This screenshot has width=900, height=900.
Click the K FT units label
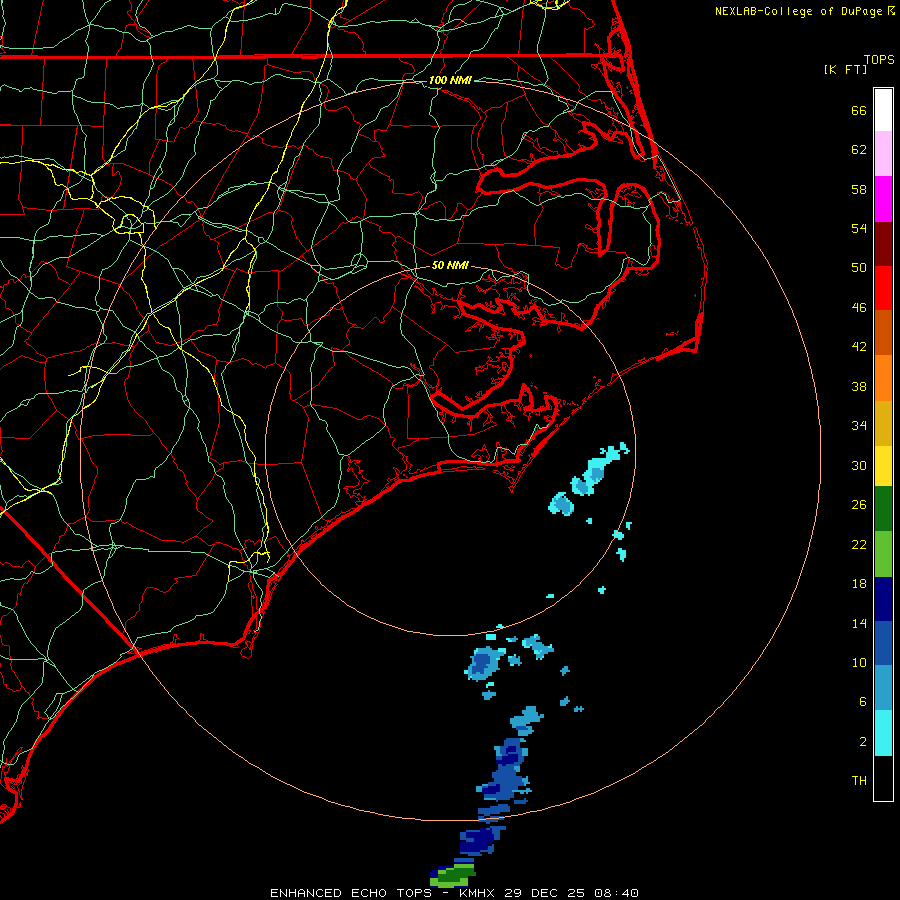tap(845, 69)
